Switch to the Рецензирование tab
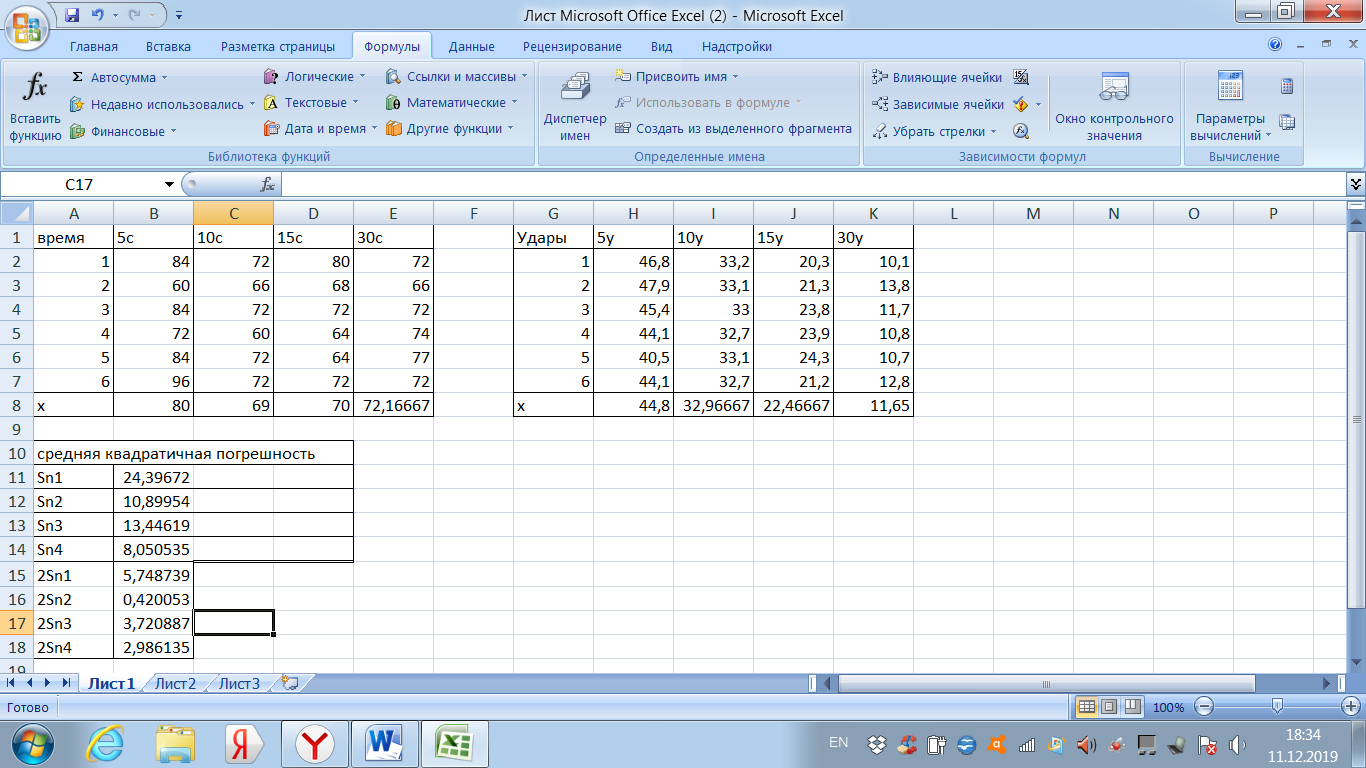This screenshot has height=768, width=1366. tap(572, 46)
